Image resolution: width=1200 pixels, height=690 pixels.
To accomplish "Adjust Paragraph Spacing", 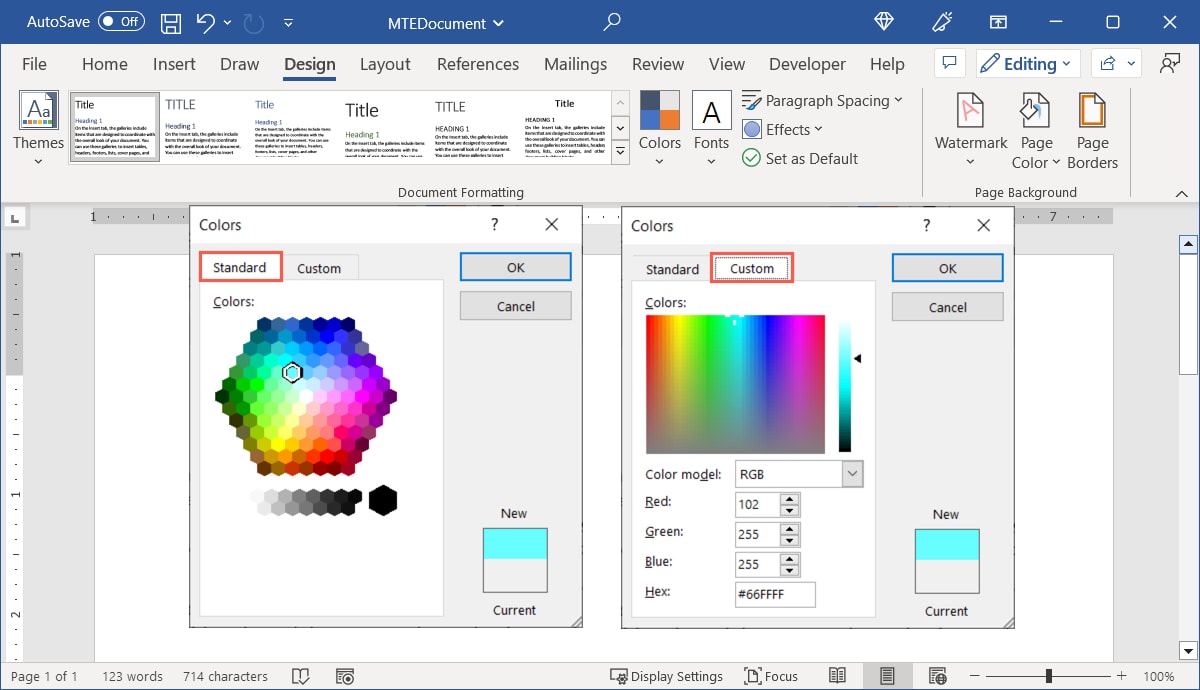I will 822,100.
